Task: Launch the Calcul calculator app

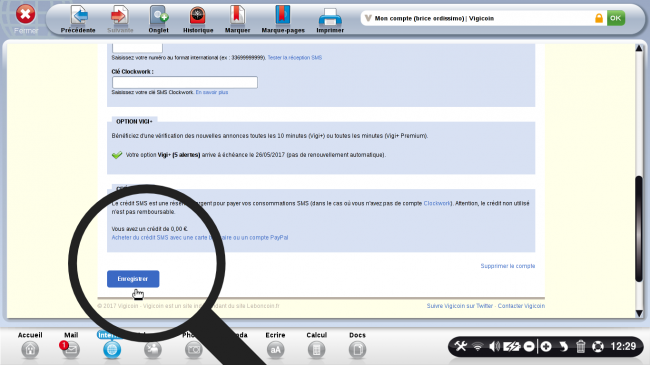Action: point(316,350)
